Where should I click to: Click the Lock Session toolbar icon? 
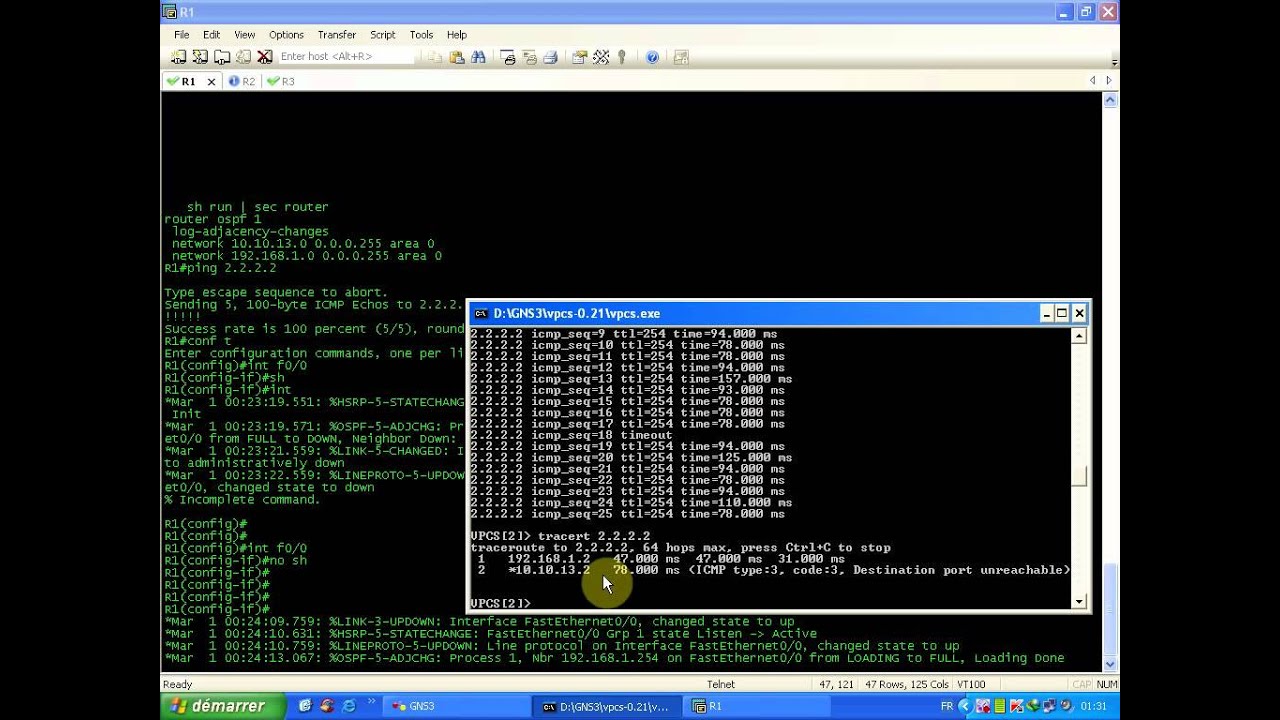(x=681, y=57)
